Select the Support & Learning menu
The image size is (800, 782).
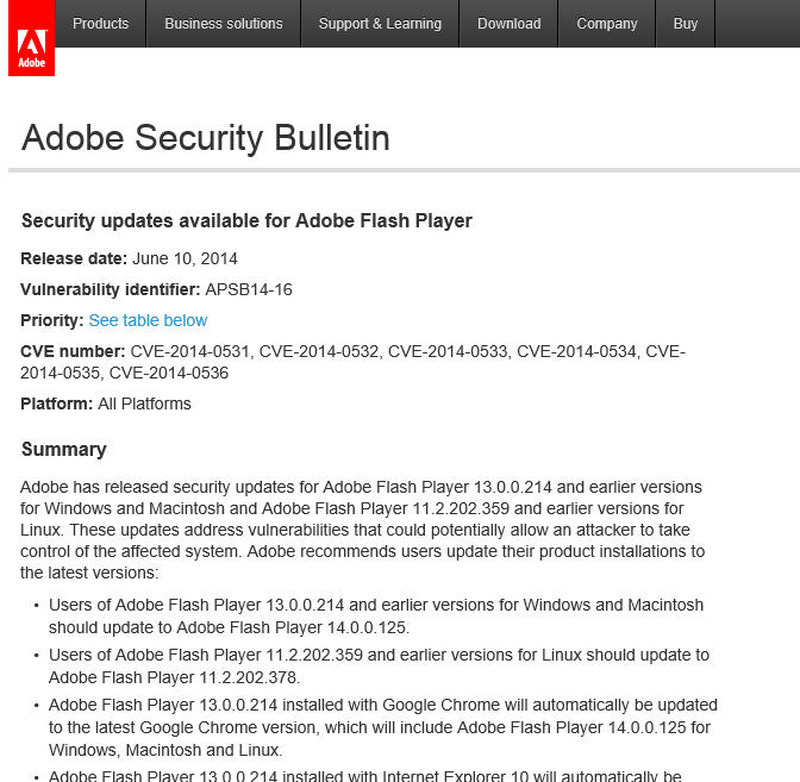point(379,23)
